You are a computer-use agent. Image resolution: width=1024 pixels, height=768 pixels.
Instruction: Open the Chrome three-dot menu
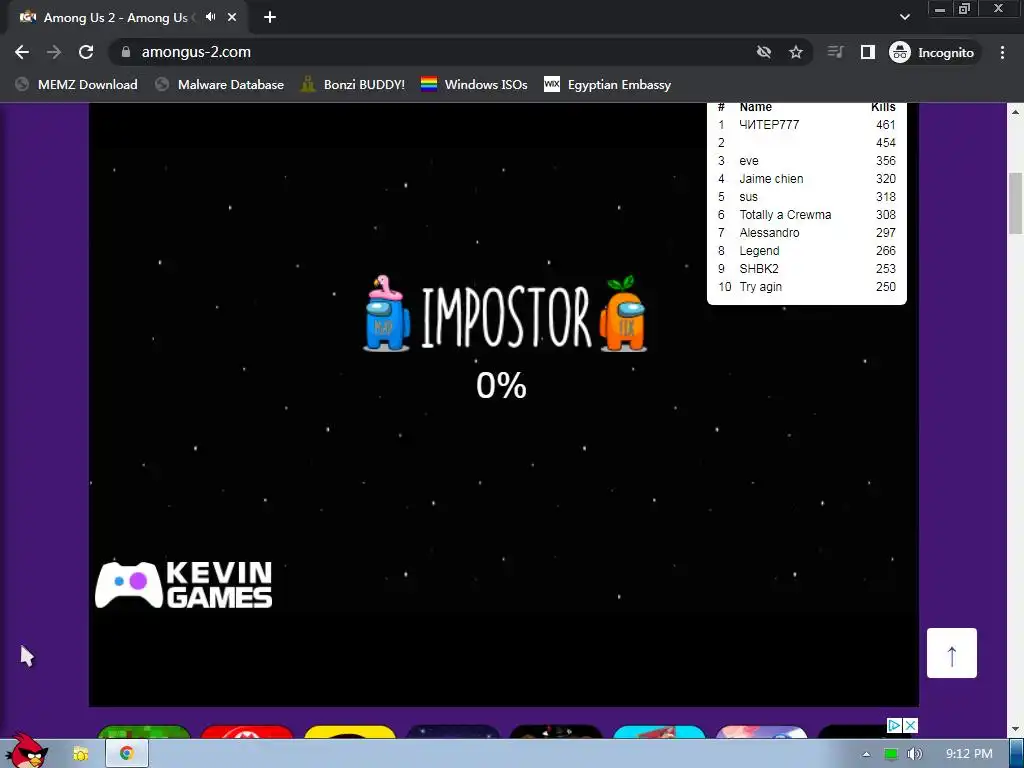pyautogui.click(x=1002, y=52)
